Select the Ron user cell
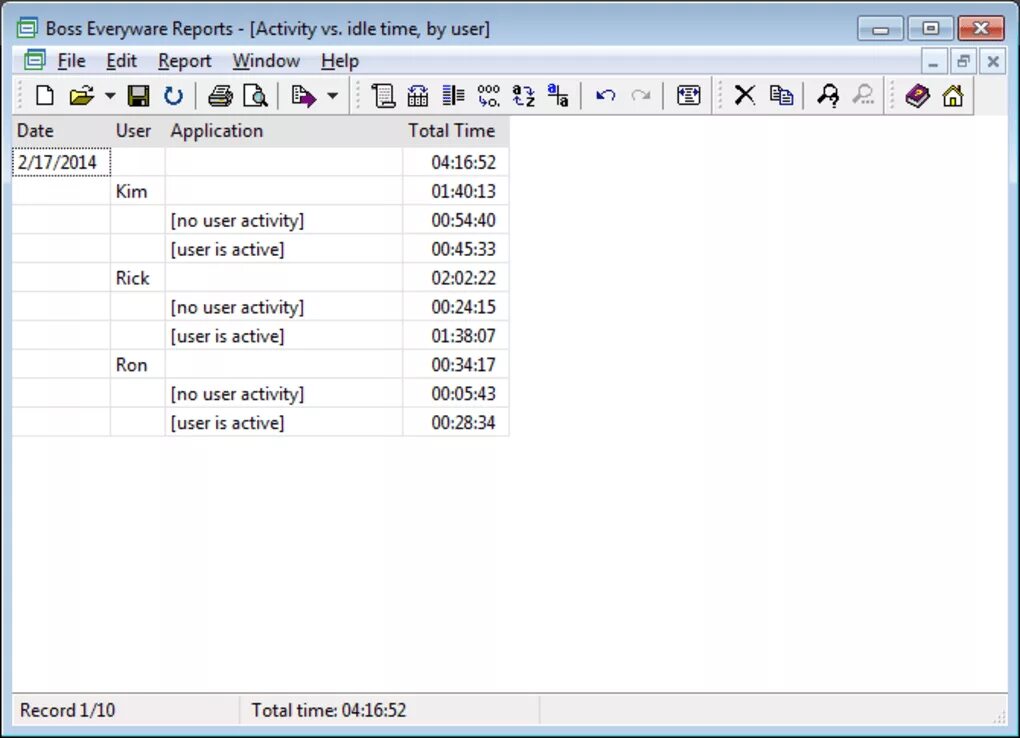The width and height of the screenshot is (1020, 738). 138,364
